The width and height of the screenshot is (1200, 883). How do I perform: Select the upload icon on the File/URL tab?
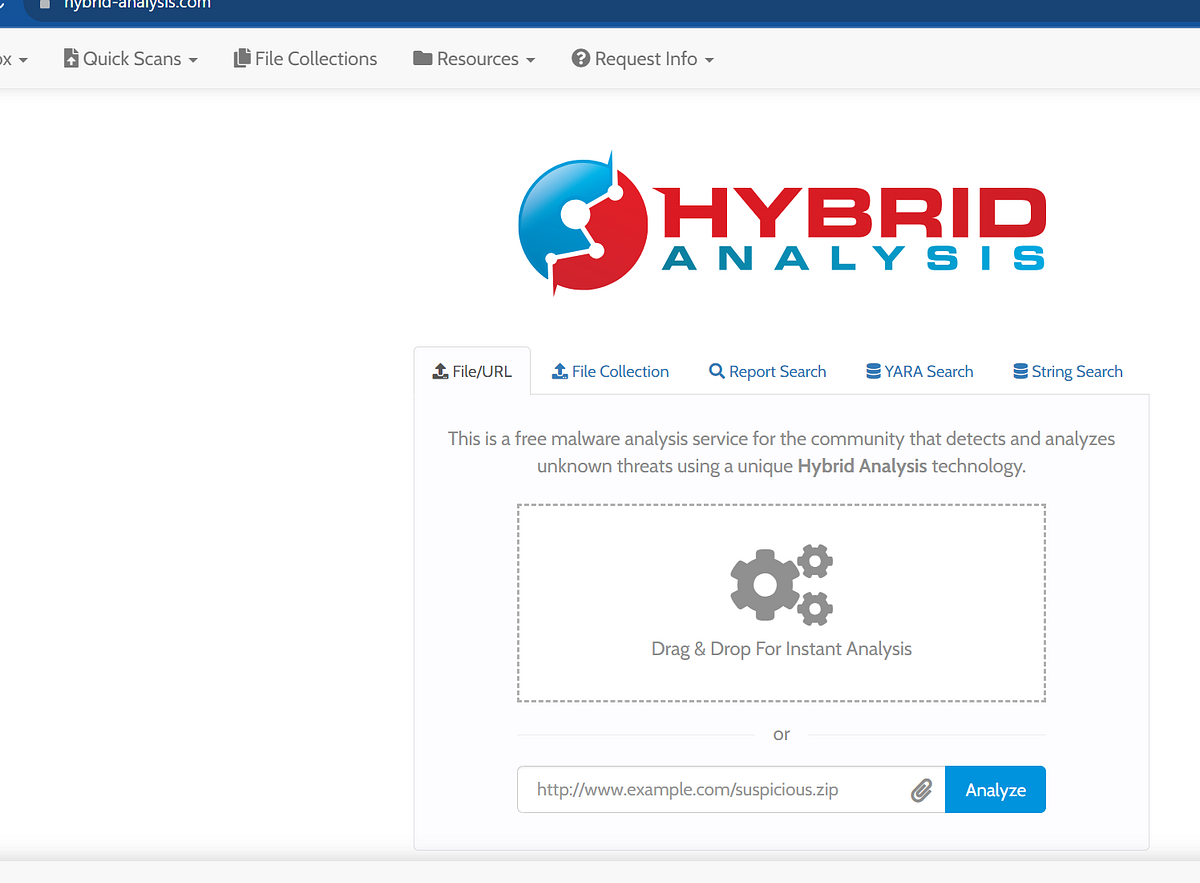(440, 370)
